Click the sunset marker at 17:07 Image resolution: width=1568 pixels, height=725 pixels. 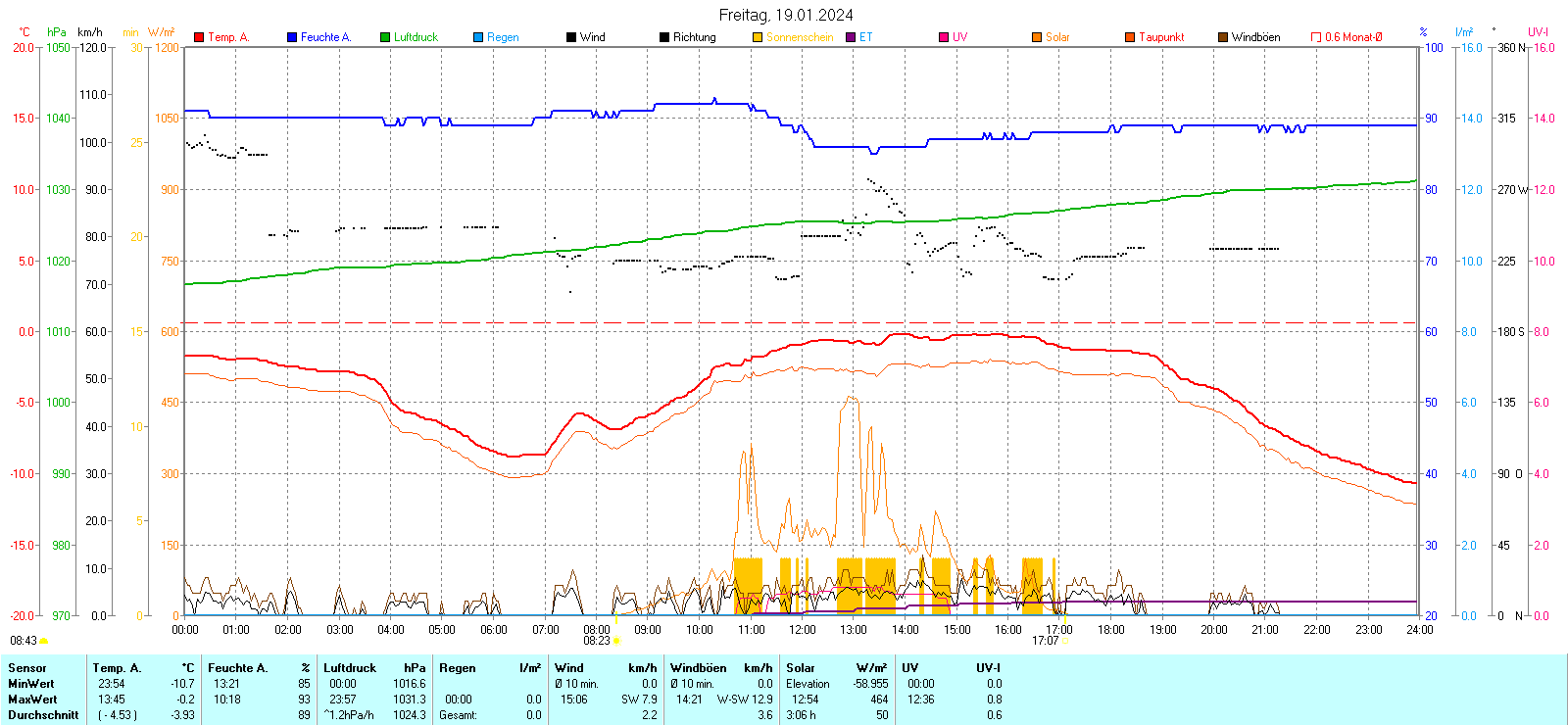[1064, 641]
